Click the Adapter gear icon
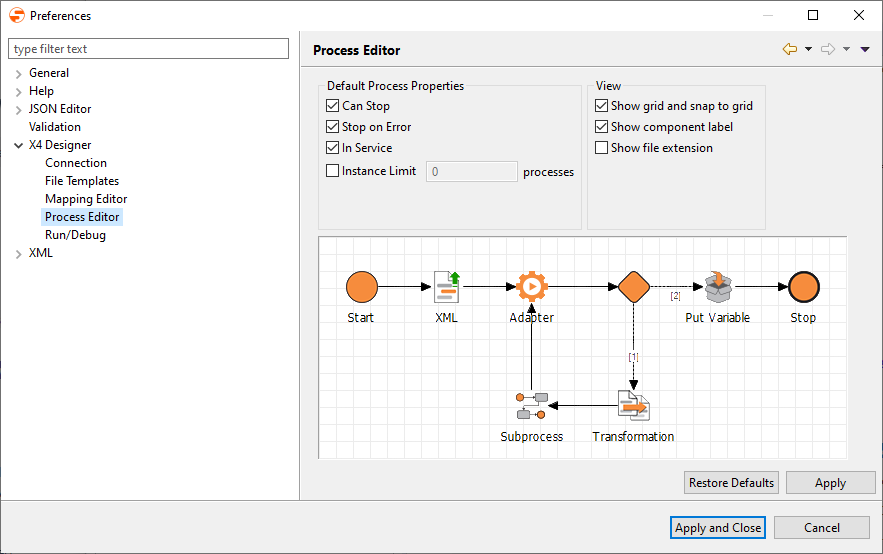The height and width of the screenshot is (554, 883). (x=532, y=287)
